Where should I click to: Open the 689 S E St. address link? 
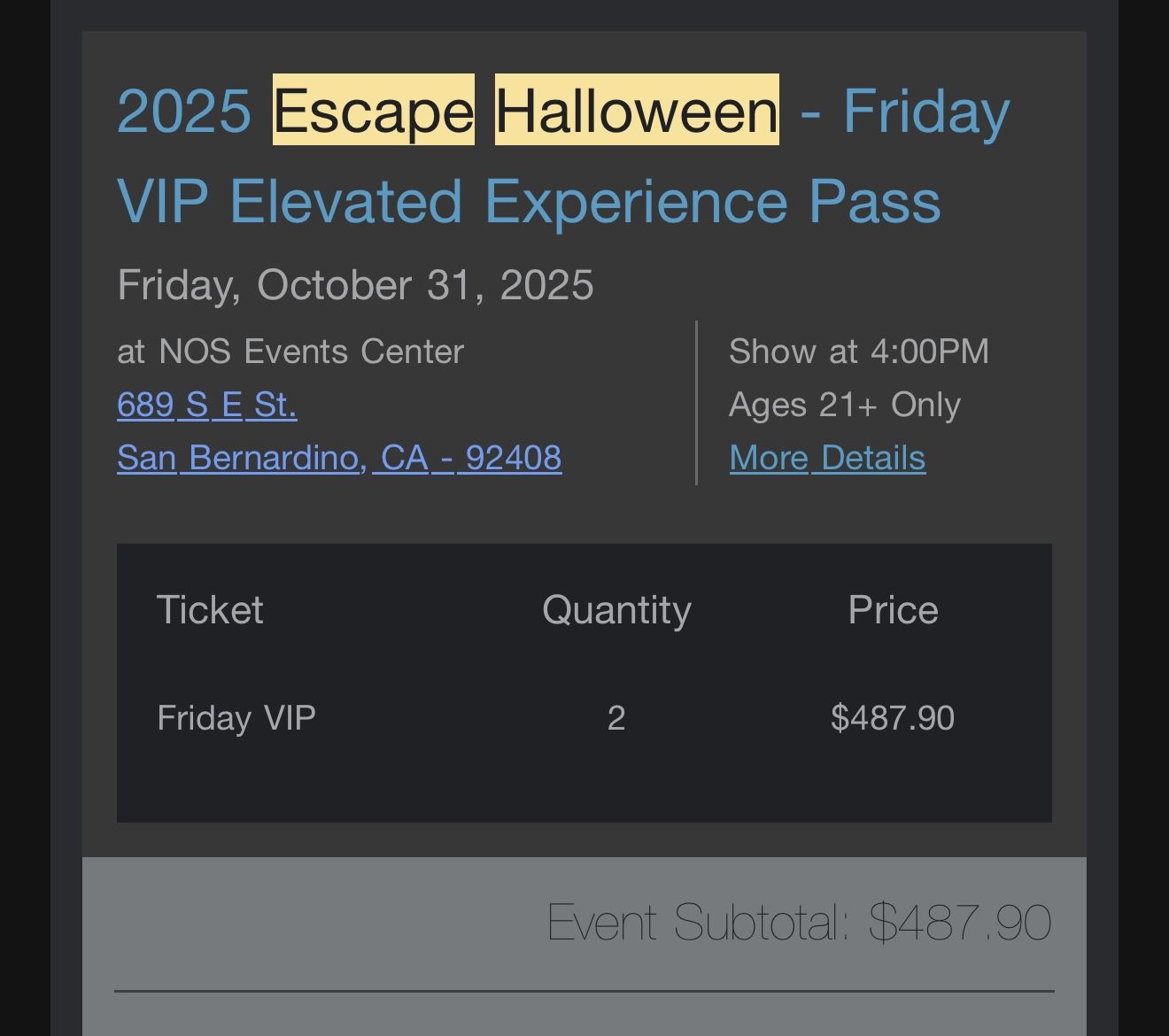click(x=207, y=406)
